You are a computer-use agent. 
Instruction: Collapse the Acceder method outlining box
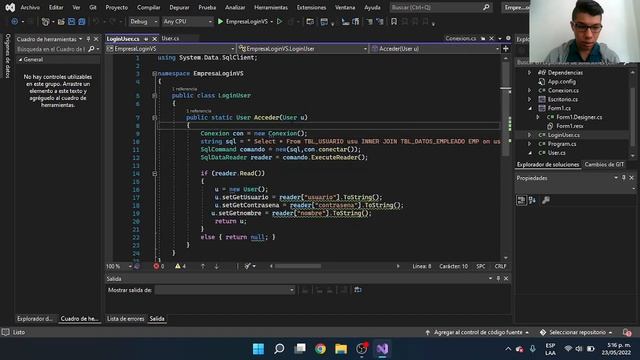tap(154, 118)
